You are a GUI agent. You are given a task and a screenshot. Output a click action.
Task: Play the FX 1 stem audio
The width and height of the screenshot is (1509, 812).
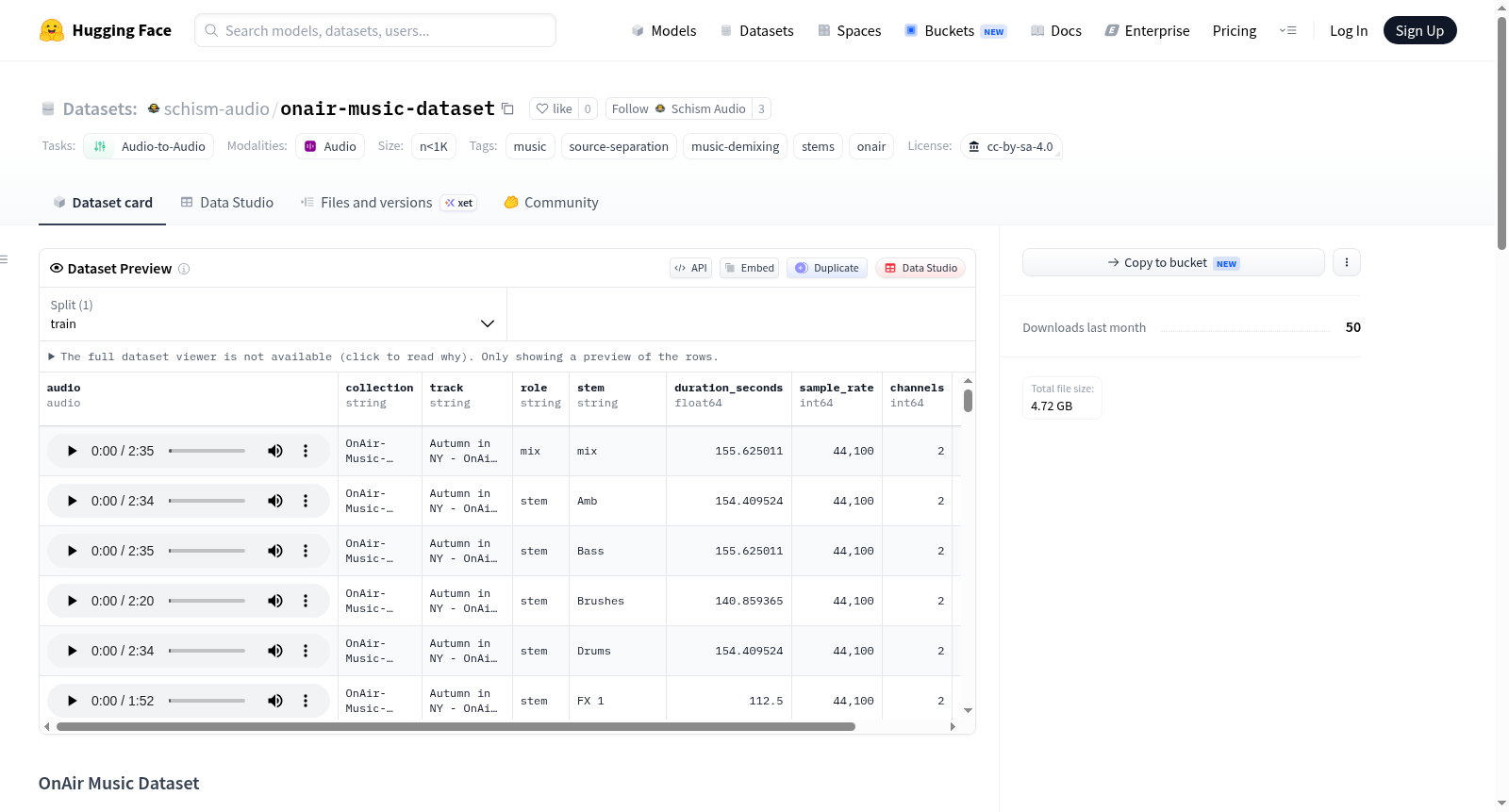tap(72, 701)
